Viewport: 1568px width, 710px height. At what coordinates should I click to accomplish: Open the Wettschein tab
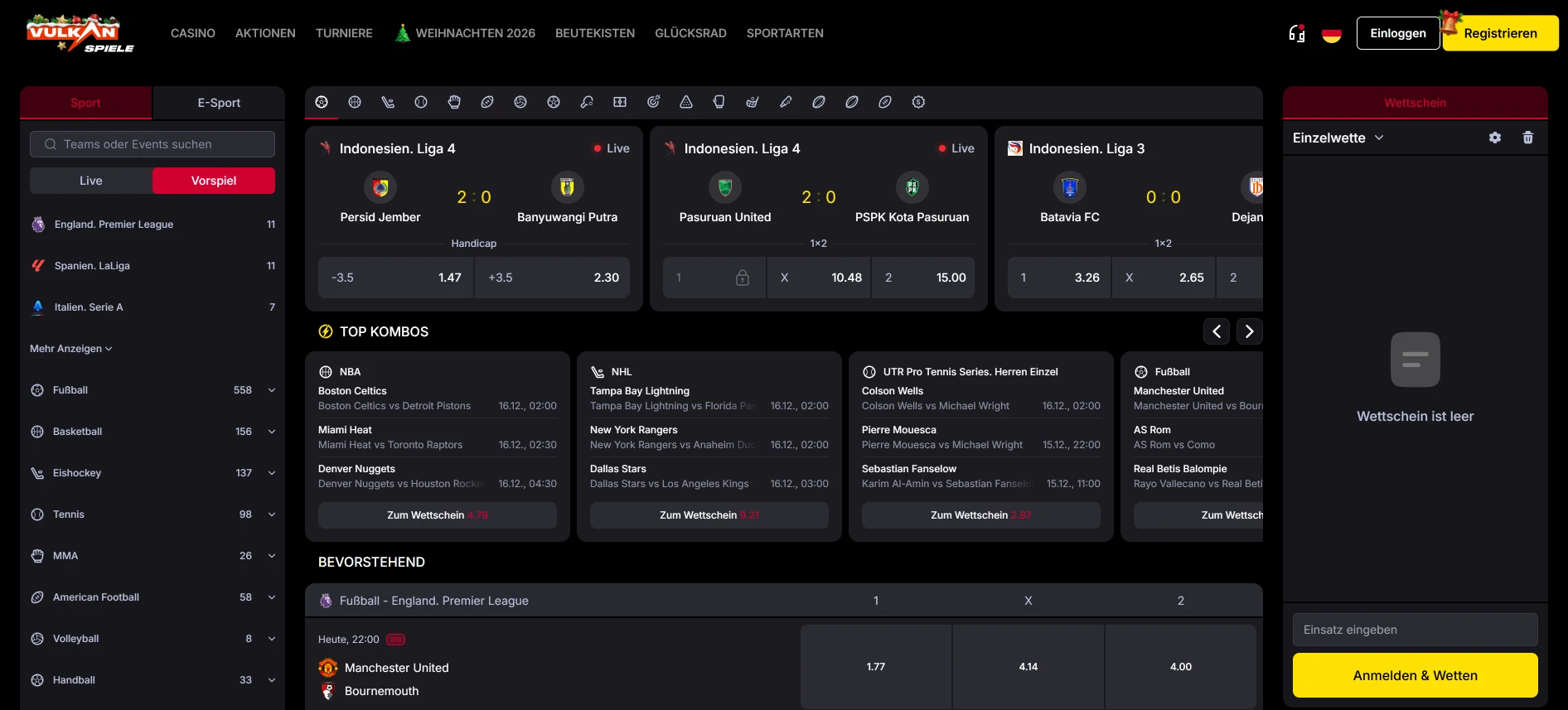coord(1416,103)
